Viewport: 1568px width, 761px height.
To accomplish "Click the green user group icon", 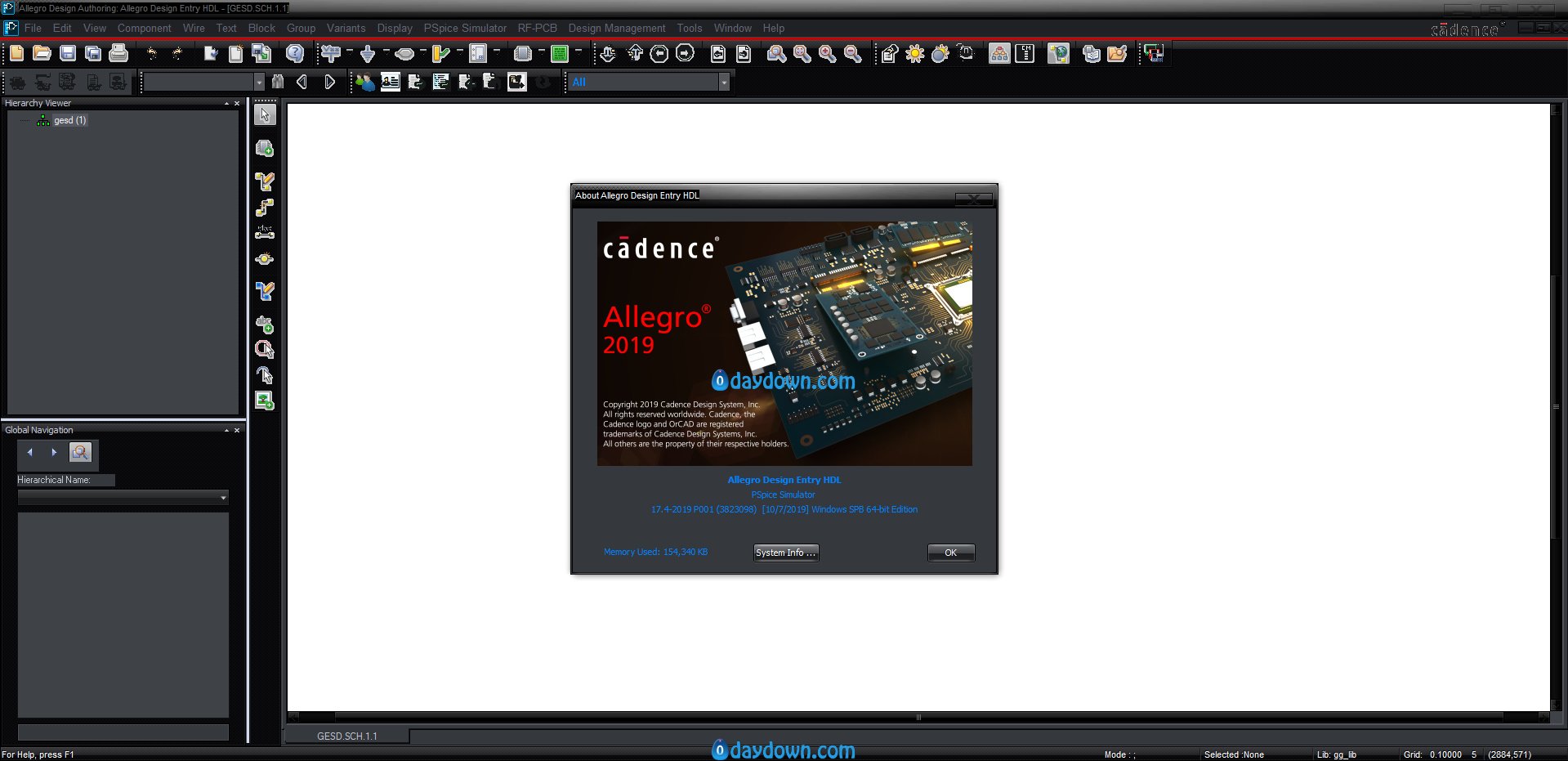I will (x=365, y=82).
